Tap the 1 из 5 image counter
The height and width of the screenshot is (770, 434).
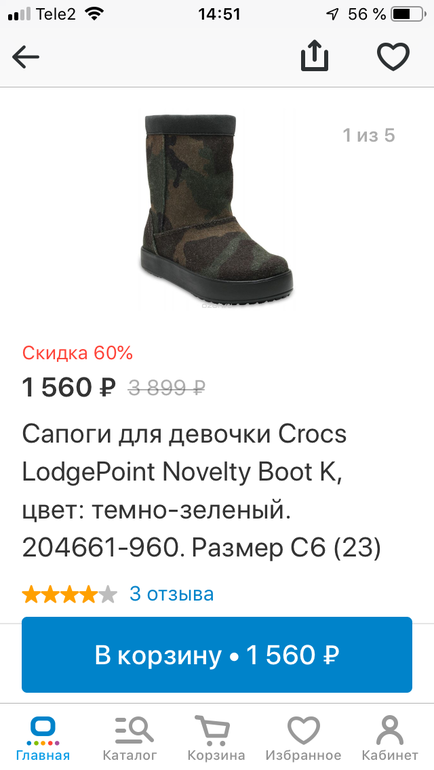368,135
